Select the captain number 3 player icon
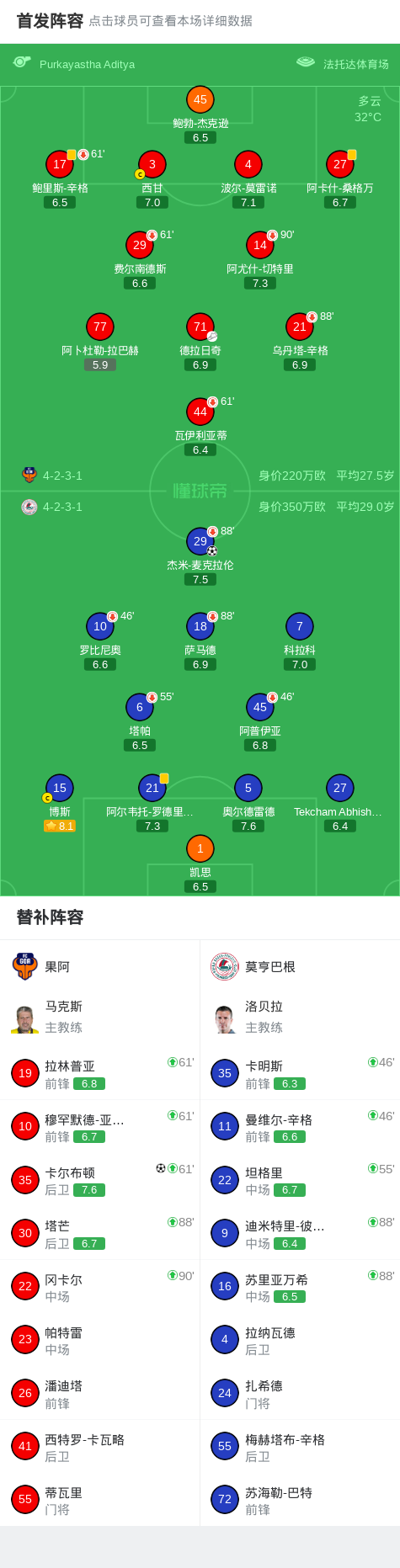Viewport: 400px width, 1568px height. 152,164
